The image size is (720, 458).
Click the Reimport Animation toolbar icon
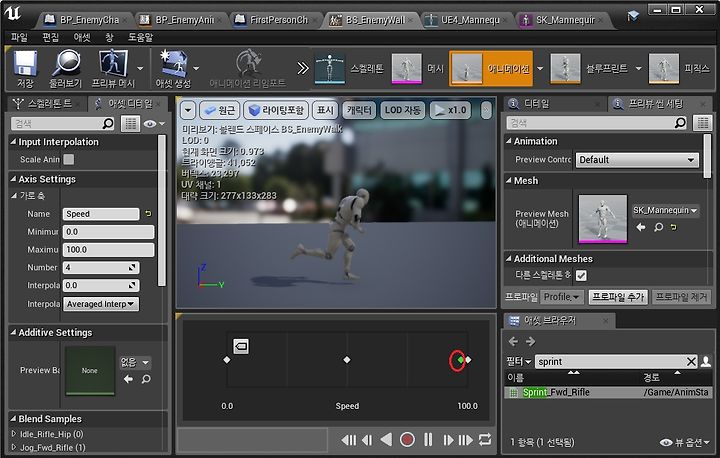248,69
